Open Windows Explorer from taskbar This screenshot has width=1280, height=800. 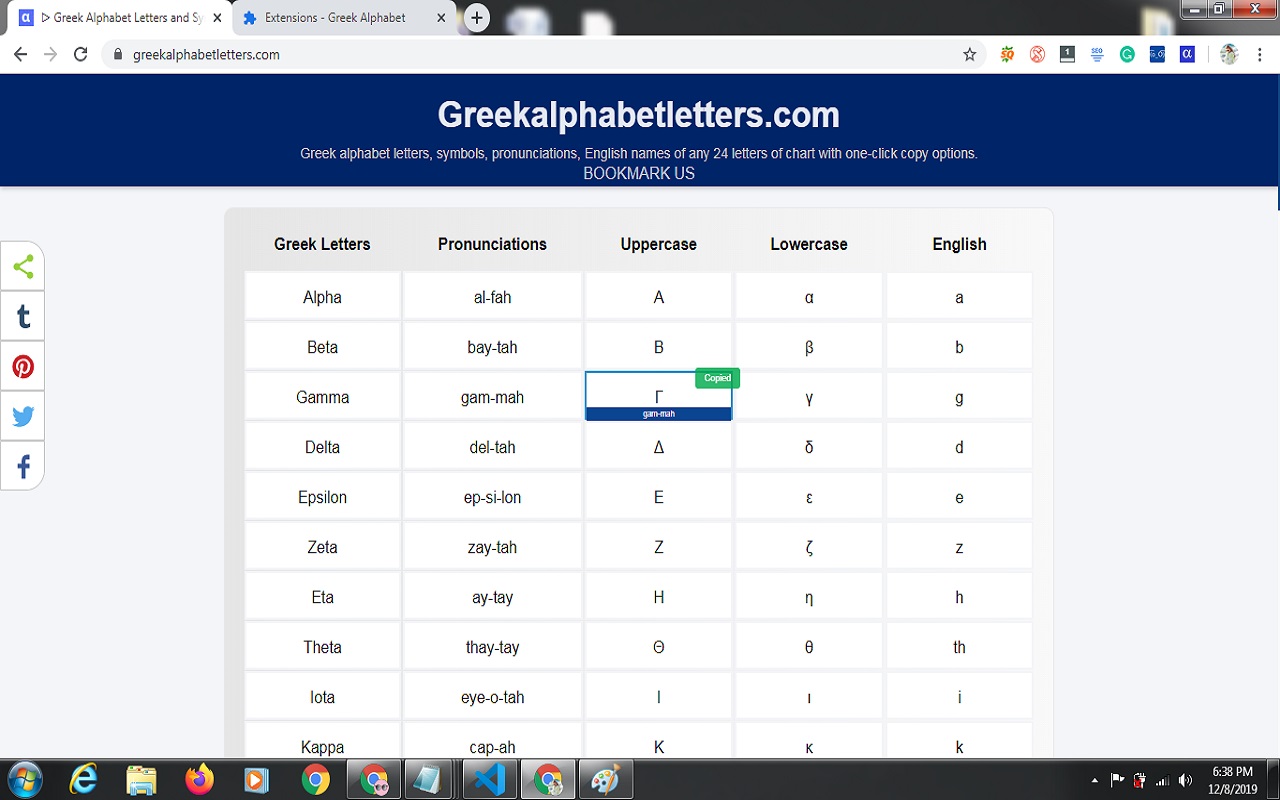click(x=141, y=780)
